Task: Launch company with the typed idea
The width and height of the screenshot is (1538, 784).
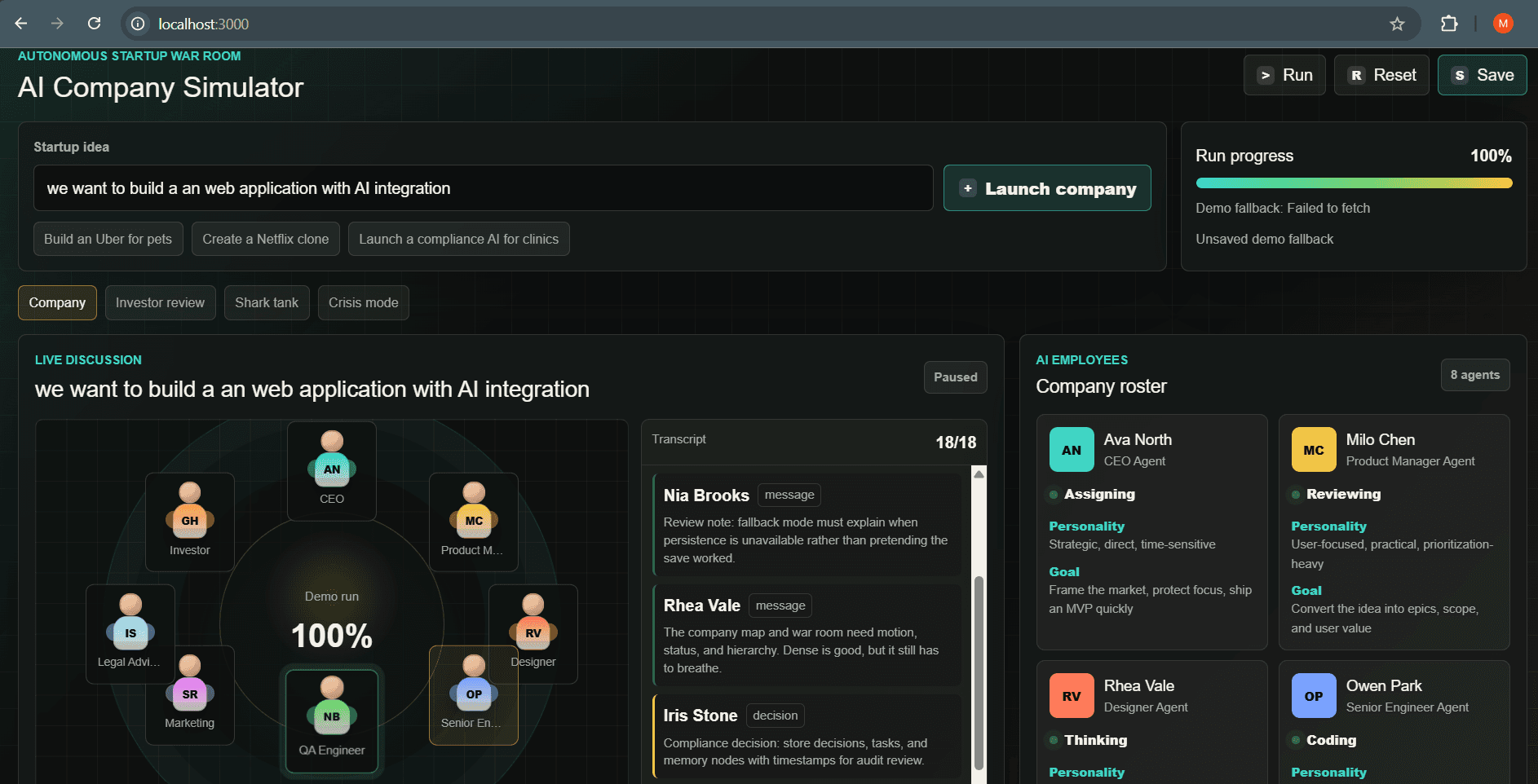Action: click(x=1047, y=188)
